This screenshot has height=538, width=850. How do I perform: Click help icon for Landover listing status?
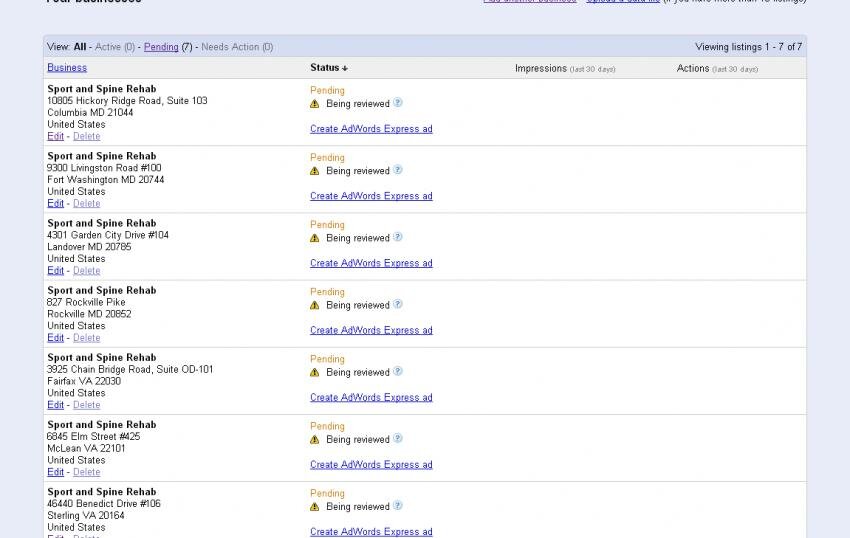coord(397,237)
